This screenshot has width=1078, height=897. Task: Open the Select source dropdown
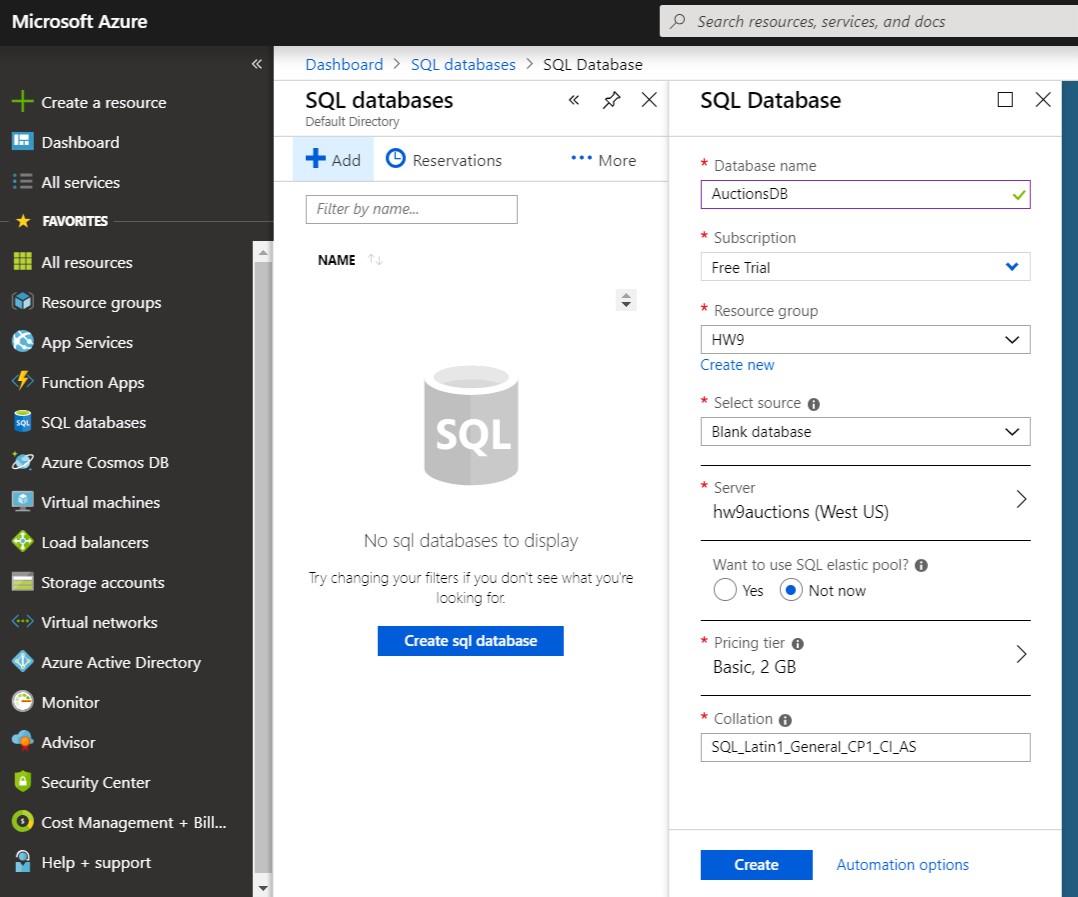tap(865, 432)
